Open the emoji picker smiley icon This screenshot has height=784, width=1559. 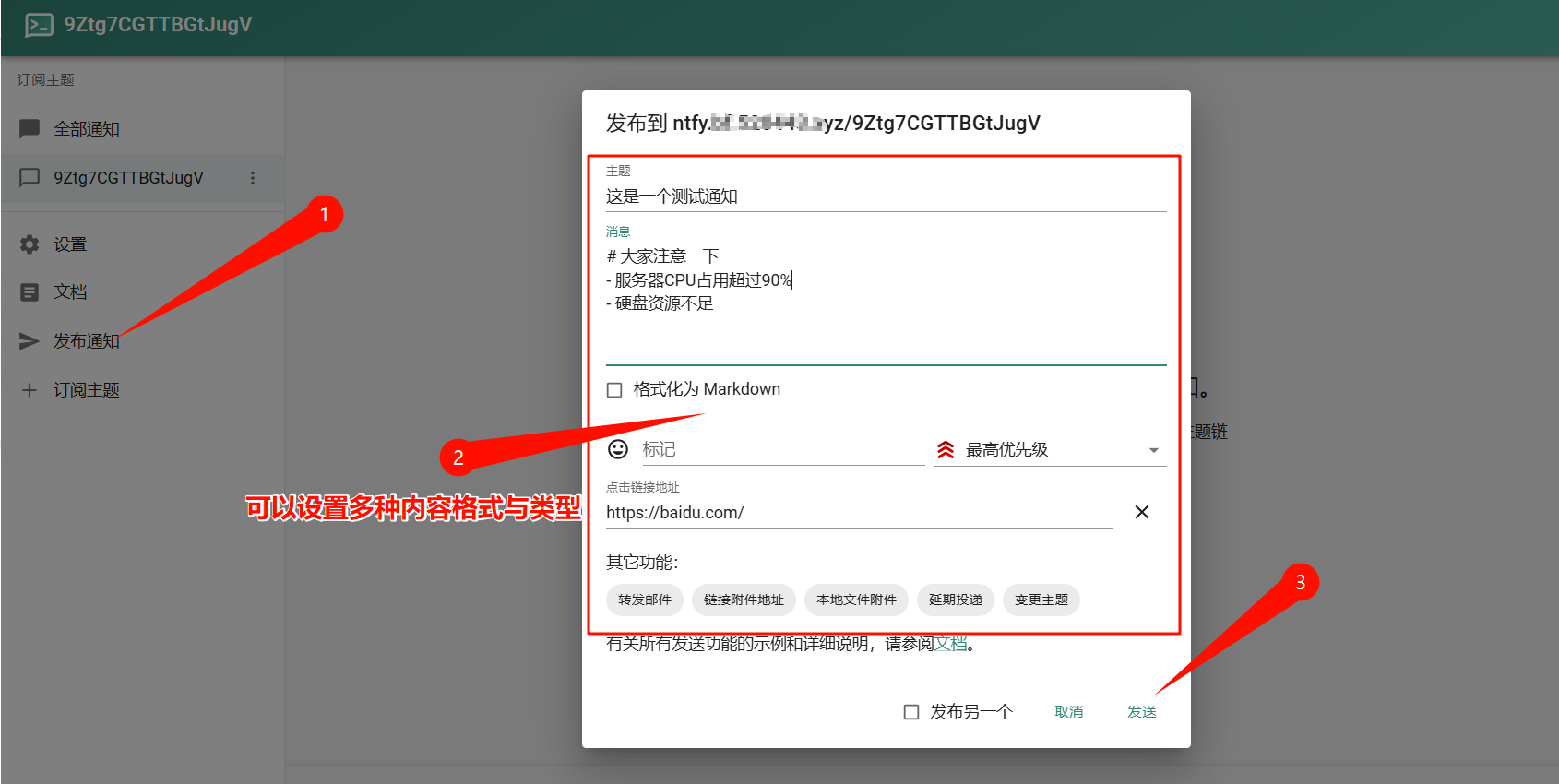[618, 449]
